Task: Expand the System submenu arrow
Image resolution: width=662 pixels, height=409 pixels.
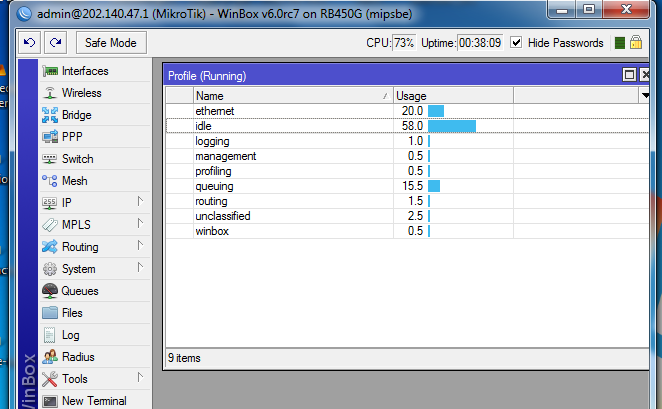Action: [140, 267]
